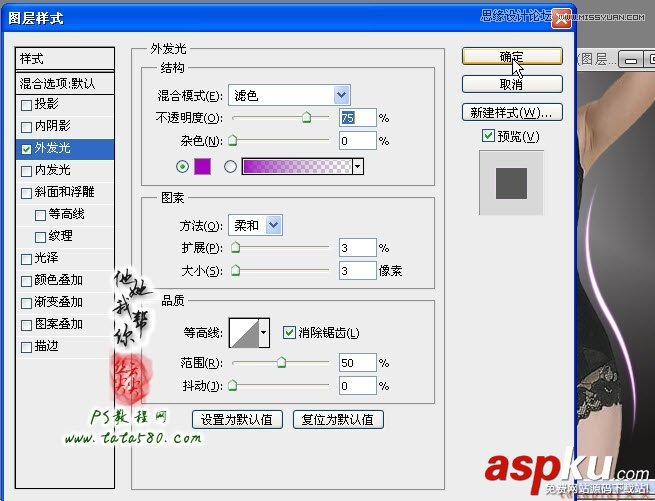
Task: Select the 样式 list header
Action: [65, 59]
